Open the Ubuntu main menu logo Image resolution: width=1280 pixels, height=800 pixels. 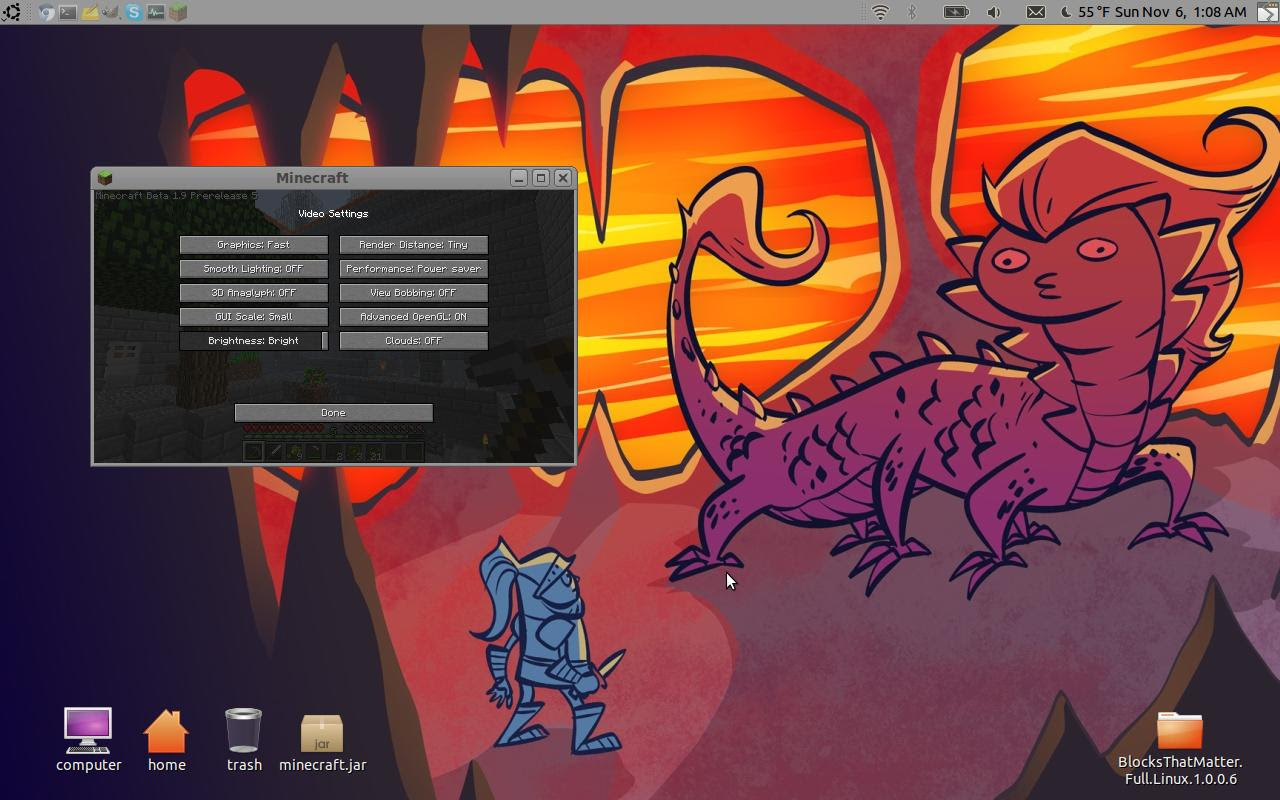coord(11,12)
